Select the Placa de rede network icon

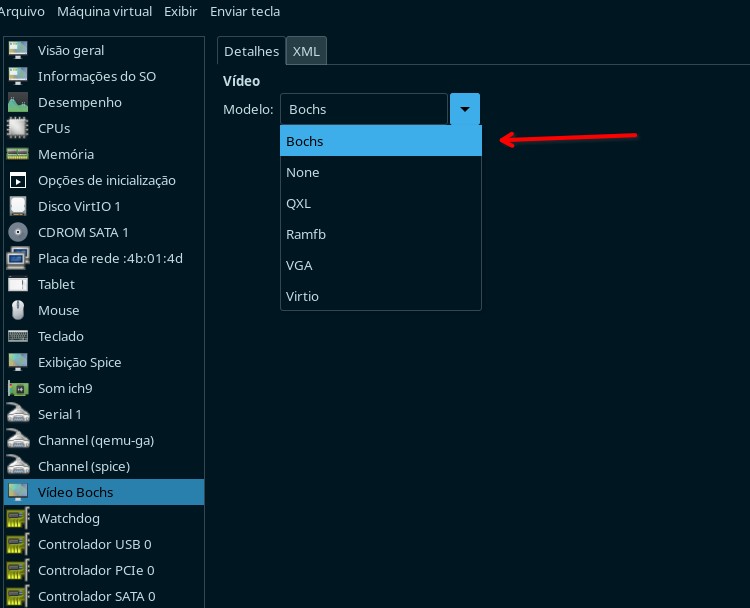pos(18,258)
